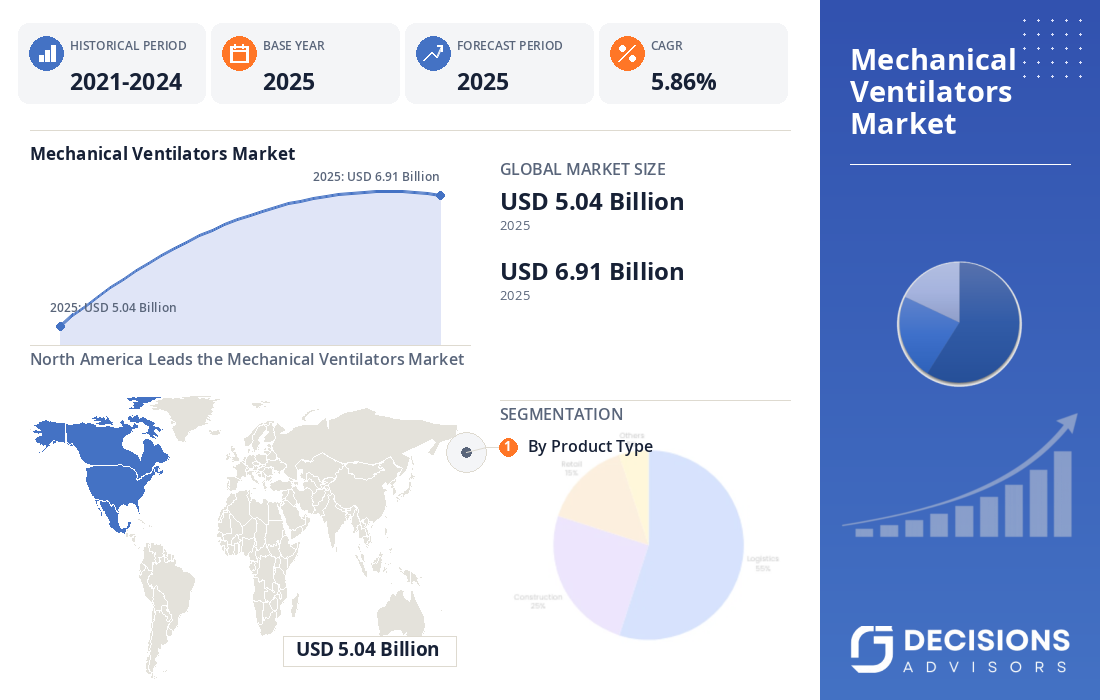Click the orange number 1 segmentation badge
Screen dimensions: 1100x700
(x=509, y=447)
